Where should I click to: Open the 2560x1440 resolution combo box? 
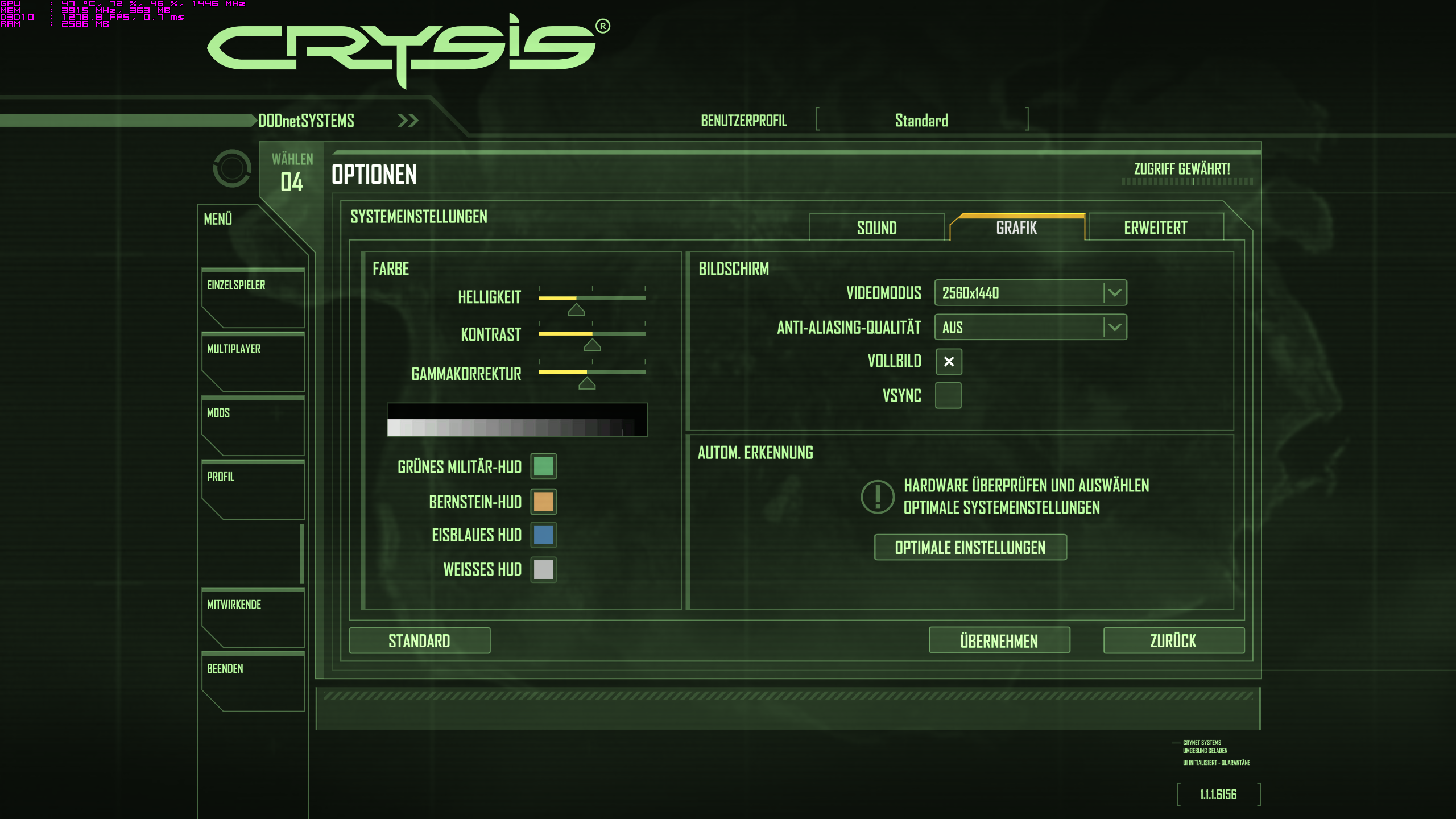pyautogui.click(x=1018, y=293)
